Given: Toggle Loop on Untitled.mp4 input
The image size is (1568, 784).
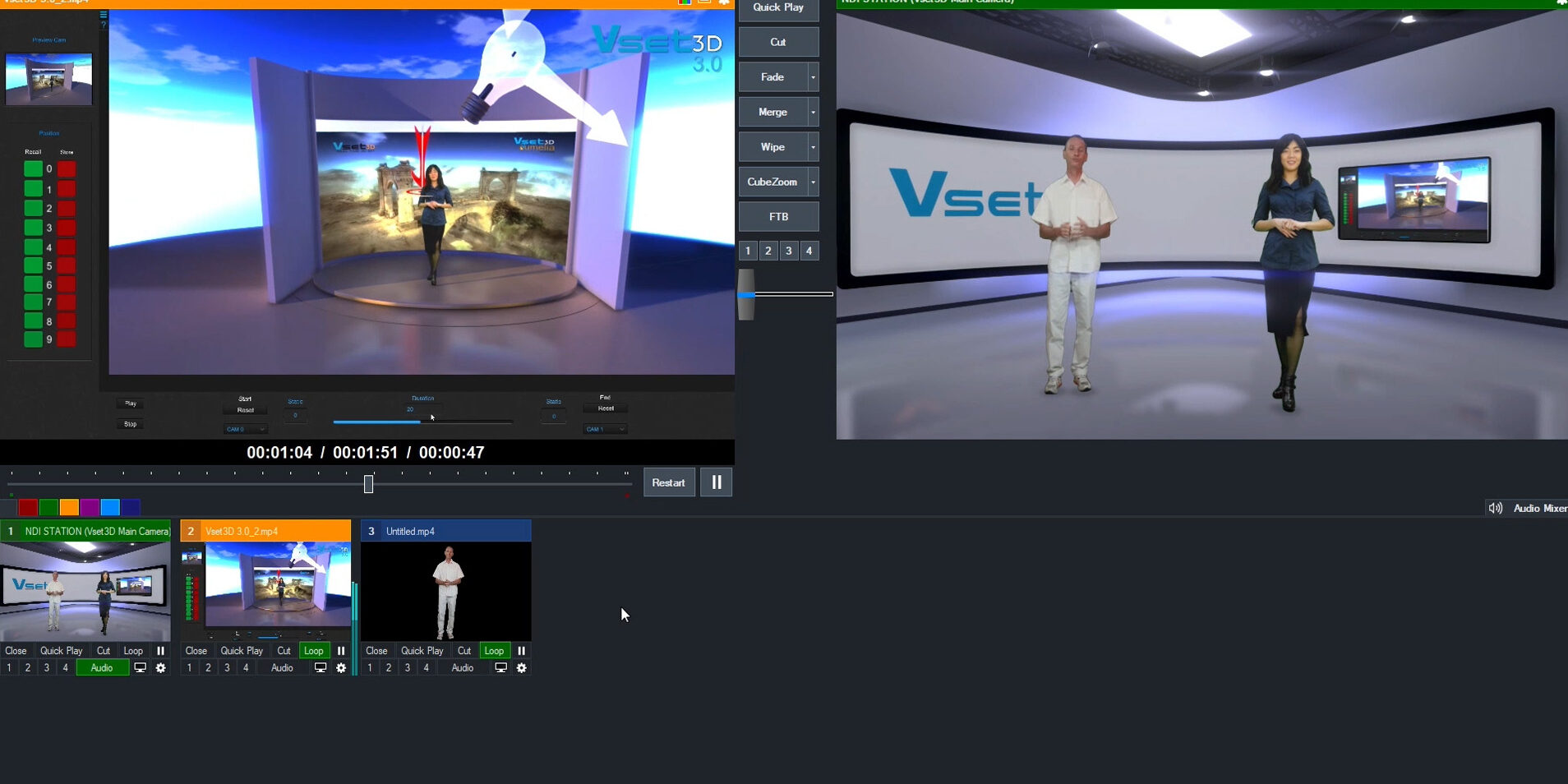Looking at the screenshot, I should click(x=494, y=651).
